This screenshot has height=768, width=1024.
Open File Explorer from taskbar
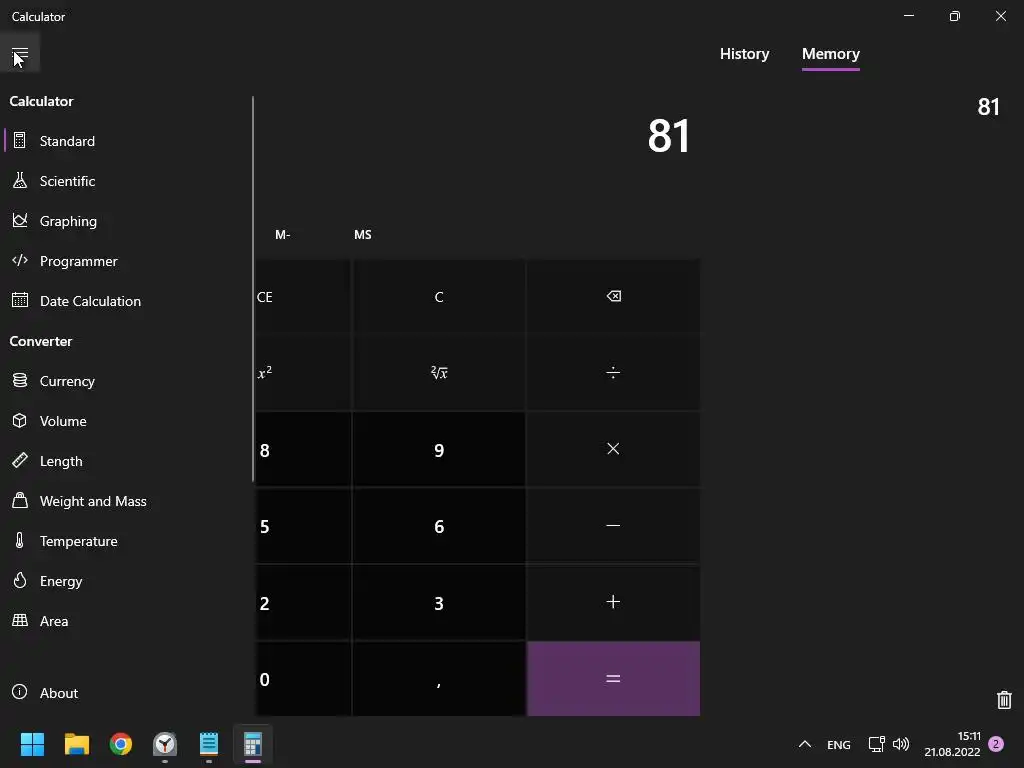tap(76, 744)
